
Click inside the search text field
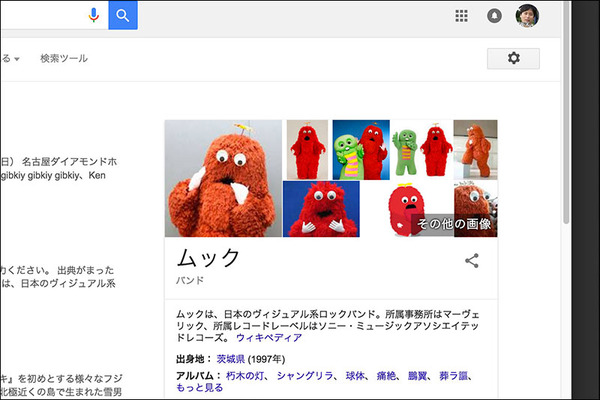(40, 15)
